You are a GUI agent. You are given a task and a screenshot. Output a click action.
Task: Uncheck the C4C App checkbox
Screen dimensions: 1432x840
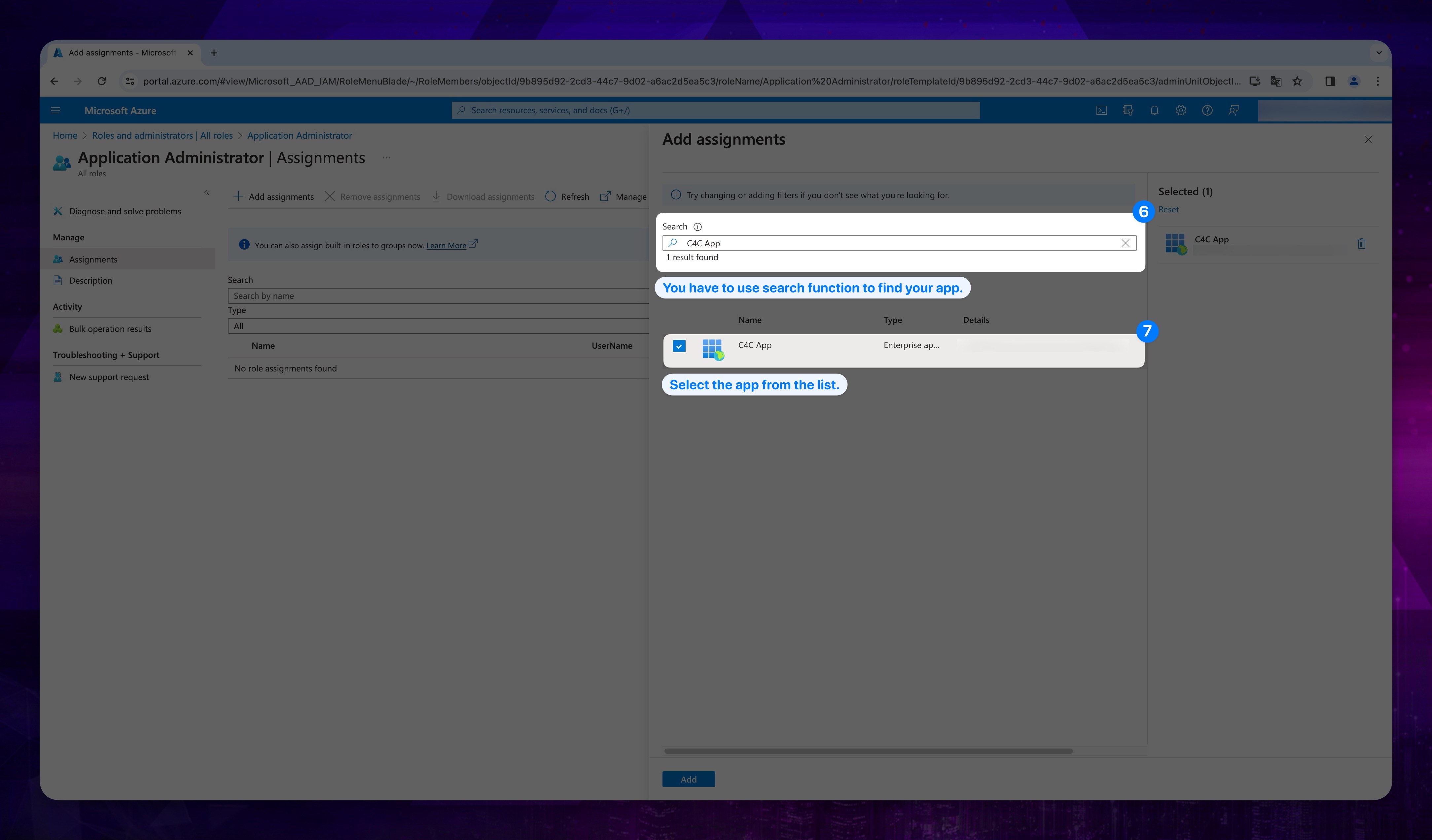pos(679,346)
